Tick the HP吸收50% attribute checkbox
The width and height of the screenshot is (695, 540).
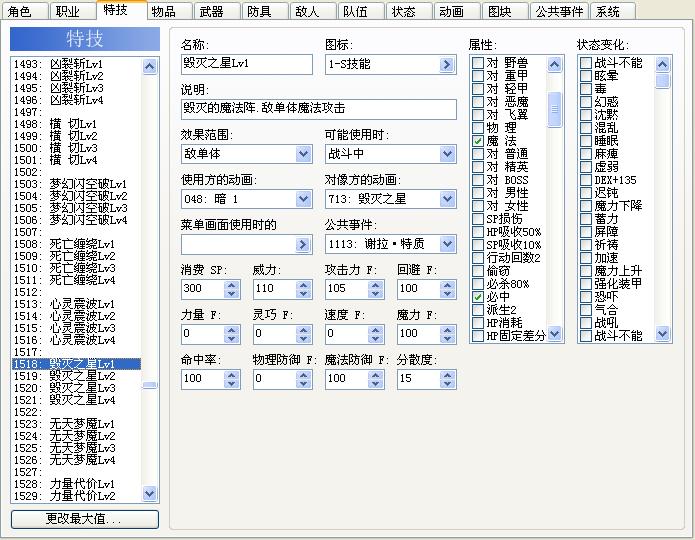[478, 232]
